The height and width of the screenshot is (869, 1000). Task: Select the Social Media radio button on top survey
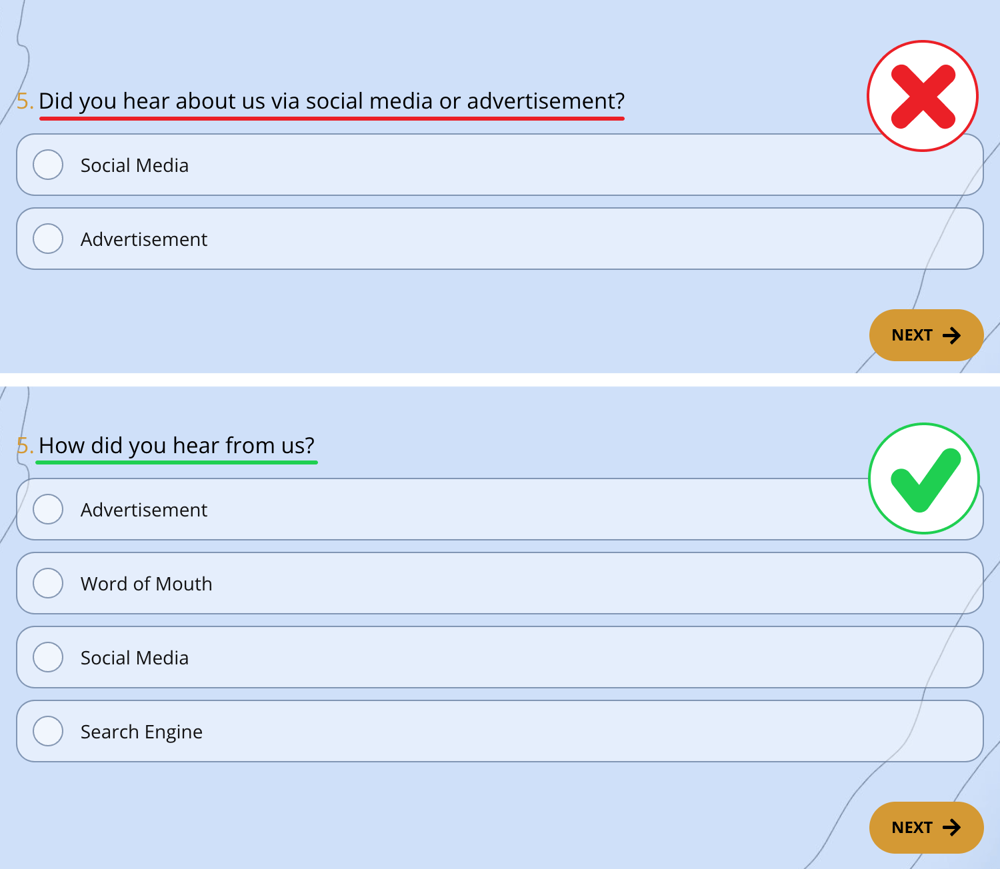pyautogui.click(x=47, y=164)
